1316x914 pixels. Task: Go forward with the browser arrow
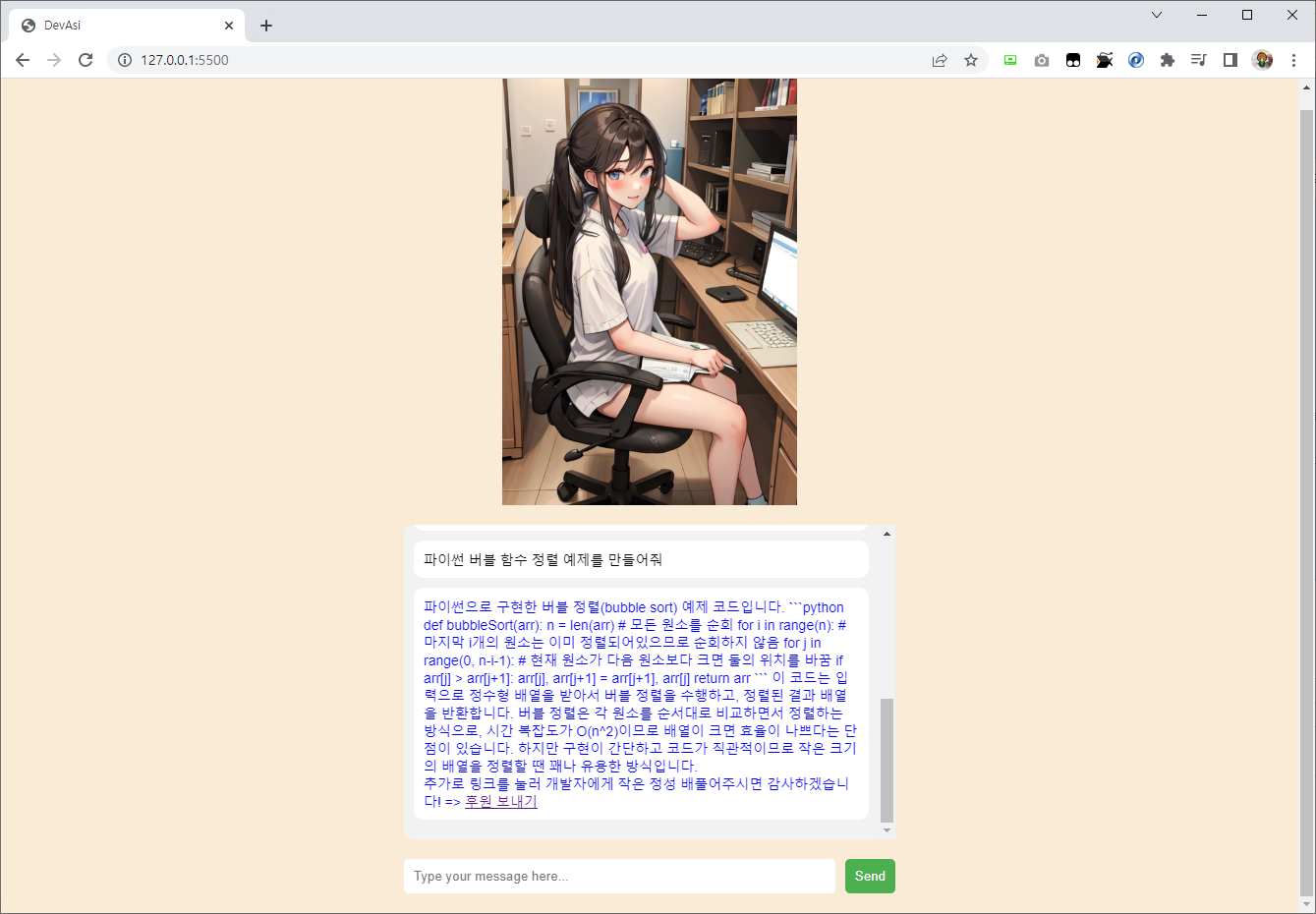[54, 60]
